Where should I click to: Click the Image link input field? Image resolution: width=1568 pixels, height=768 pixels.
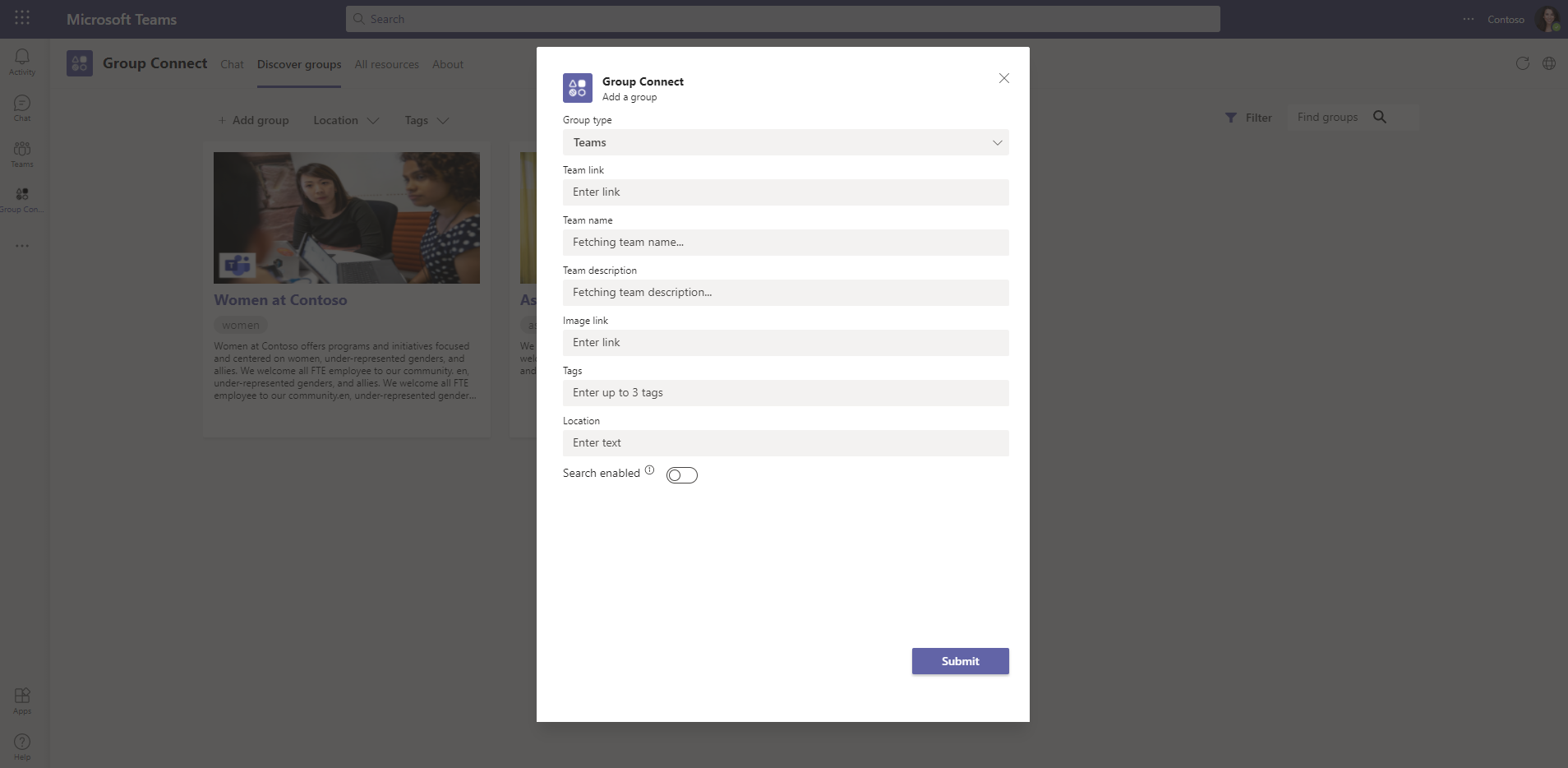coord(786,343)
